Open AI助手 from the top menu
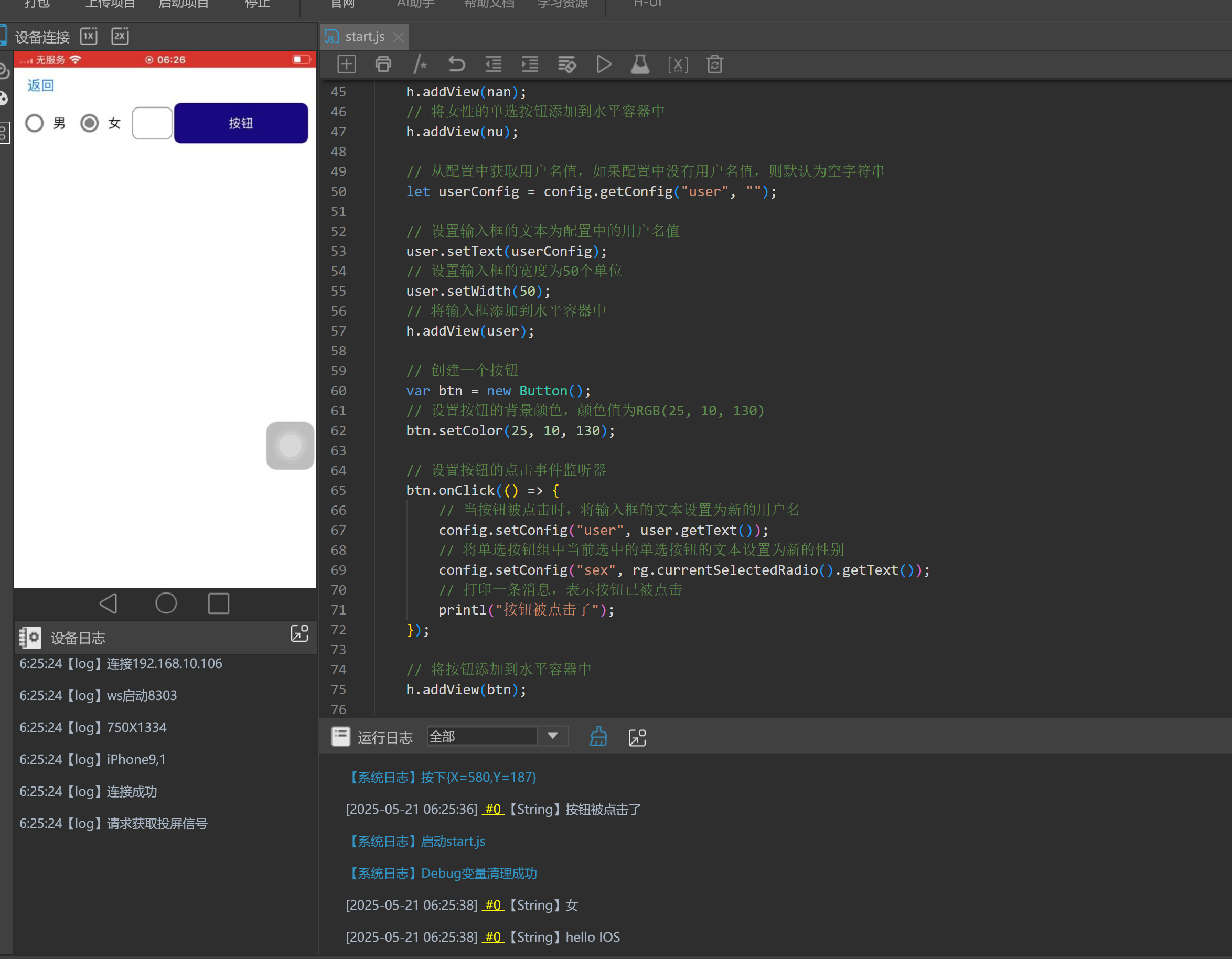 click(416, 4)
